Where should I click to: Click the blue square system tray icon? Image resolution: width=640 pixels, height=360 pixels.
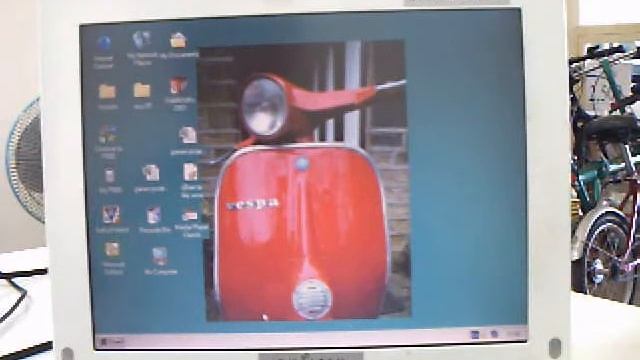(475, 335)
